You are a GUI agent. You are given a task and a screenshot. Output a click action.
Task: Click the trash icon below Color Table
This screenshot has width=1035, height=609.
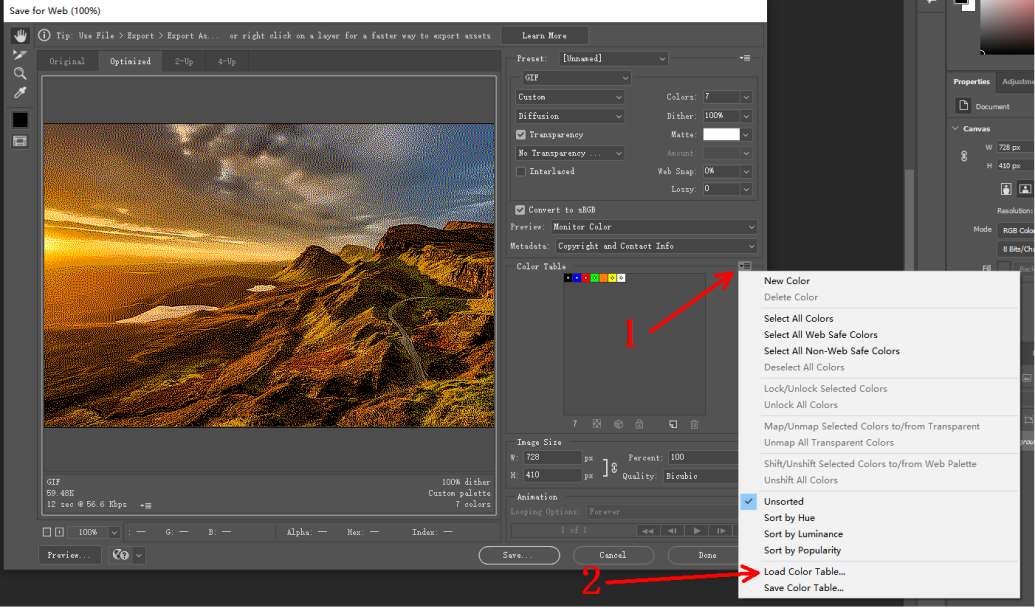[695, 424]
